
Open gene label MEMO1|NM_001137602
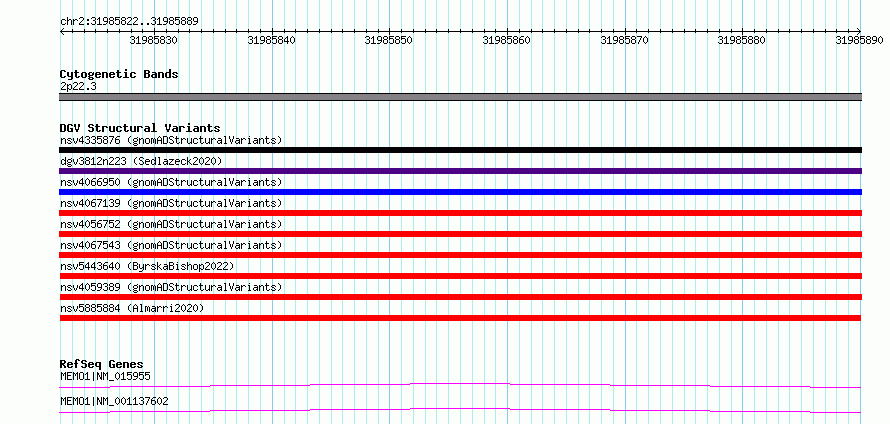(x=114, y=401)
